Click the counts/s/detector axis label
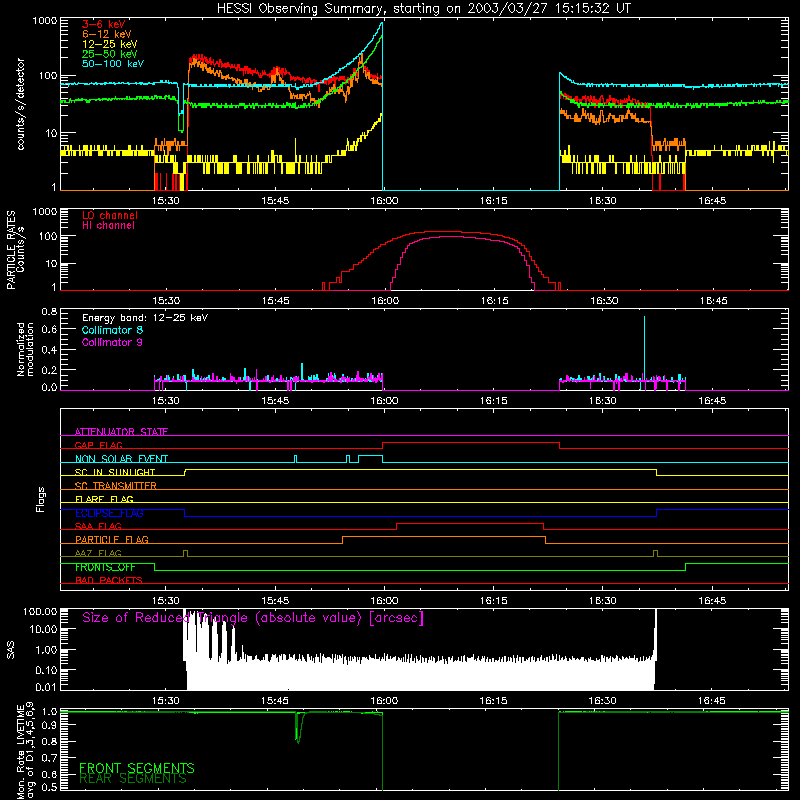 point(21,104)
